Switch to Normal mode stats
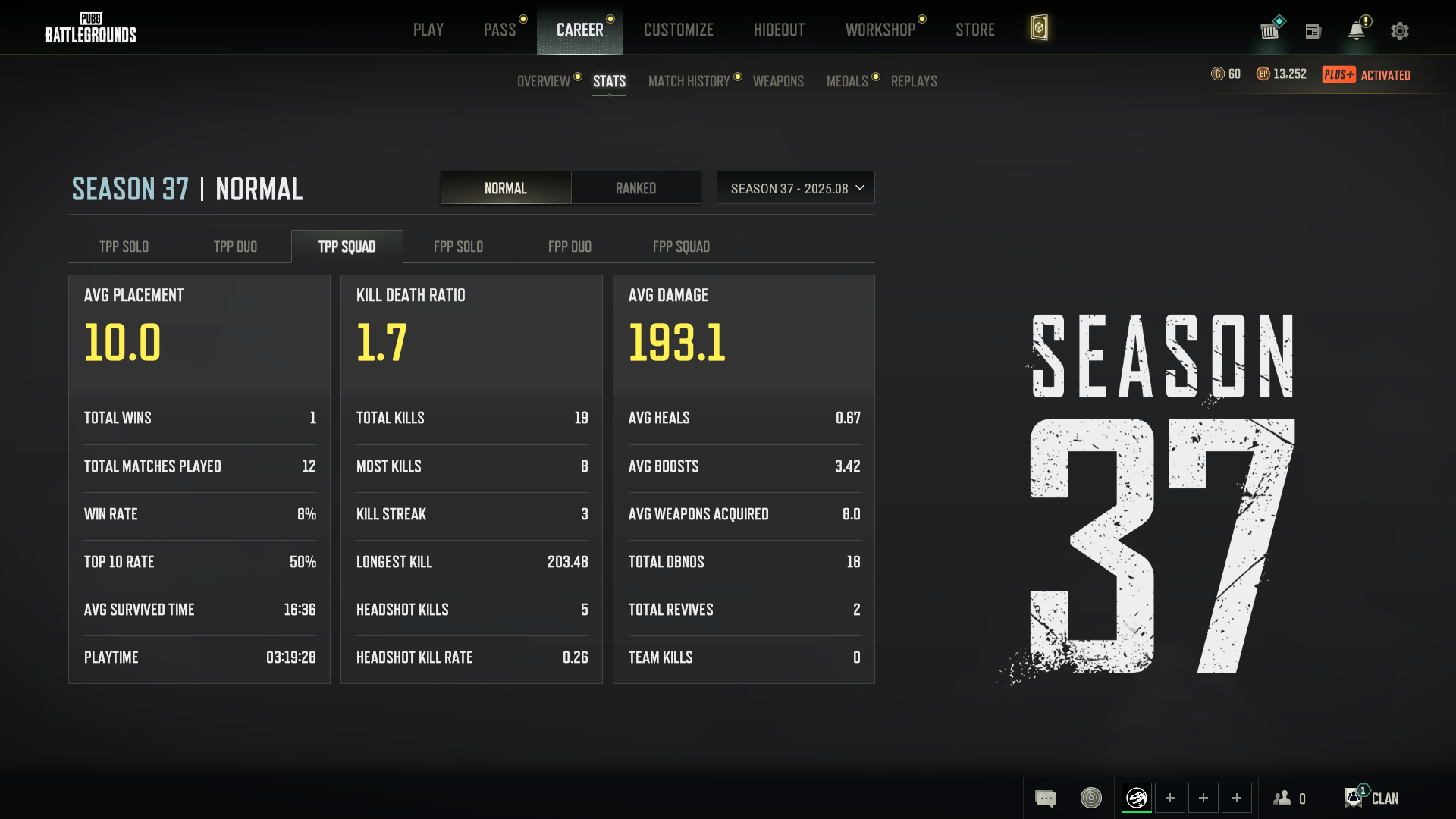1456x819 pixels. [x=506, y=188]
